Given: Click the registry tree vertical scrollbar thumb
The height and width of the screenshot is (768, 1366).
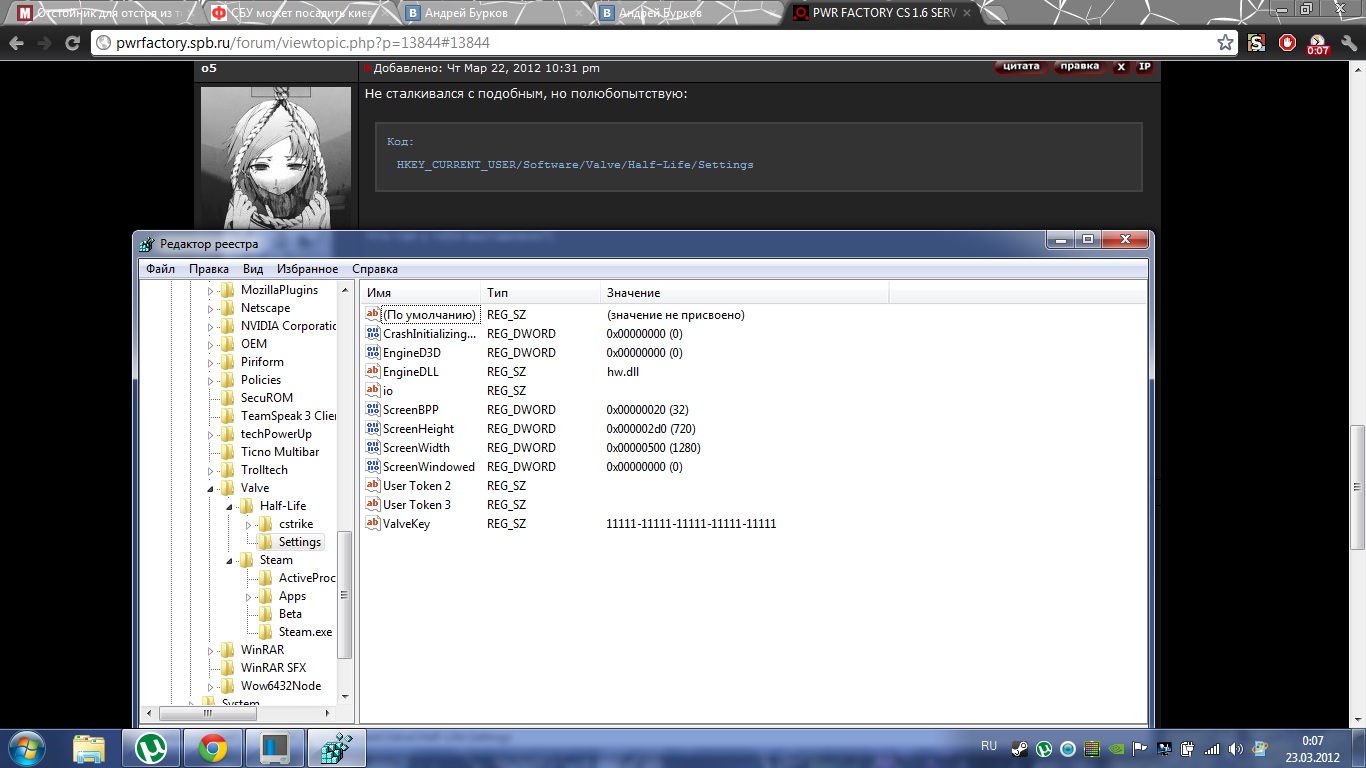Looking at the screenshot, I should coord(345,594).
